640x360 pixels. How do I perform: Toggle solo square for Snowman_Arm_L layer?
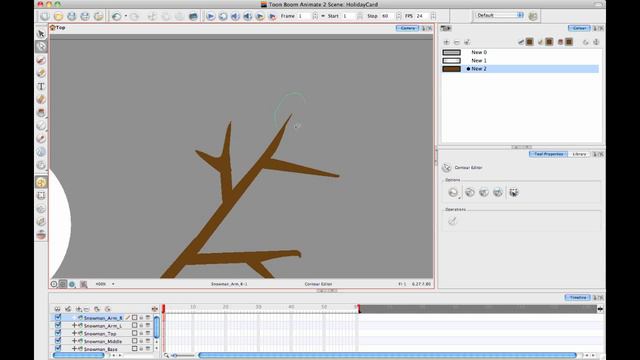coord(134,325)
